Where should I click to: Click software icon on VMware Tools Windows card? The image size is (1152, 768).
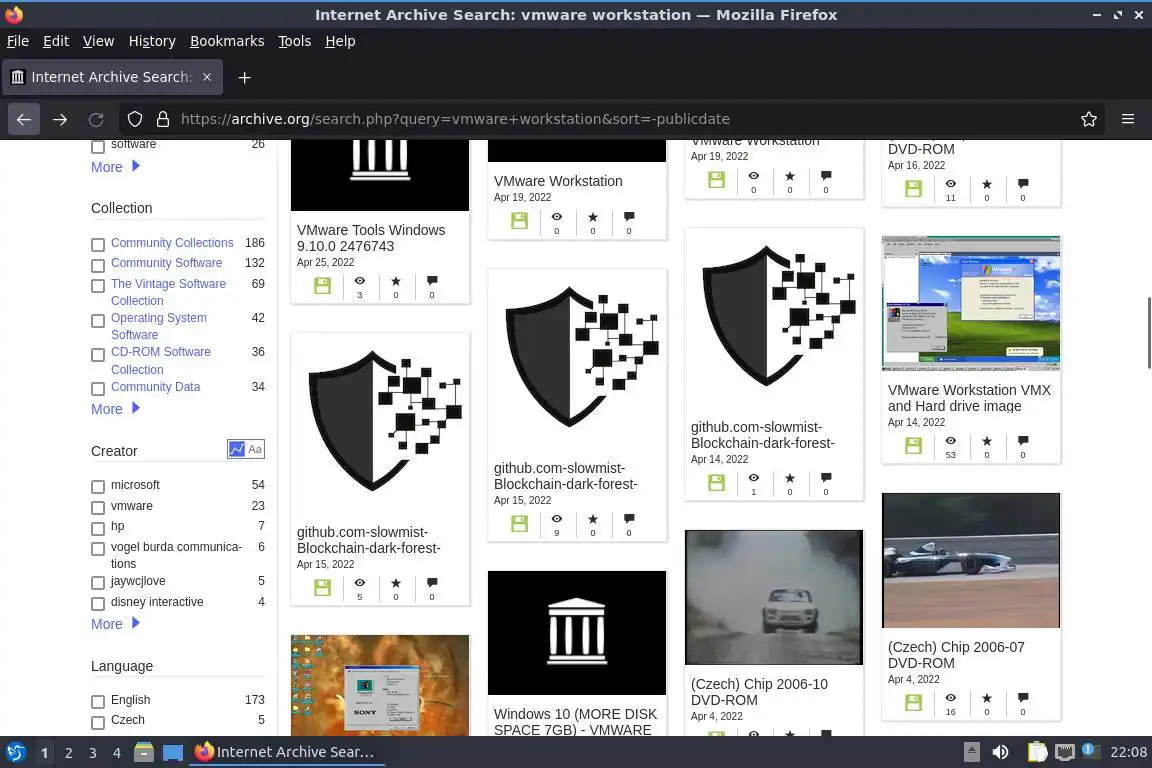[x=323, y=286]
